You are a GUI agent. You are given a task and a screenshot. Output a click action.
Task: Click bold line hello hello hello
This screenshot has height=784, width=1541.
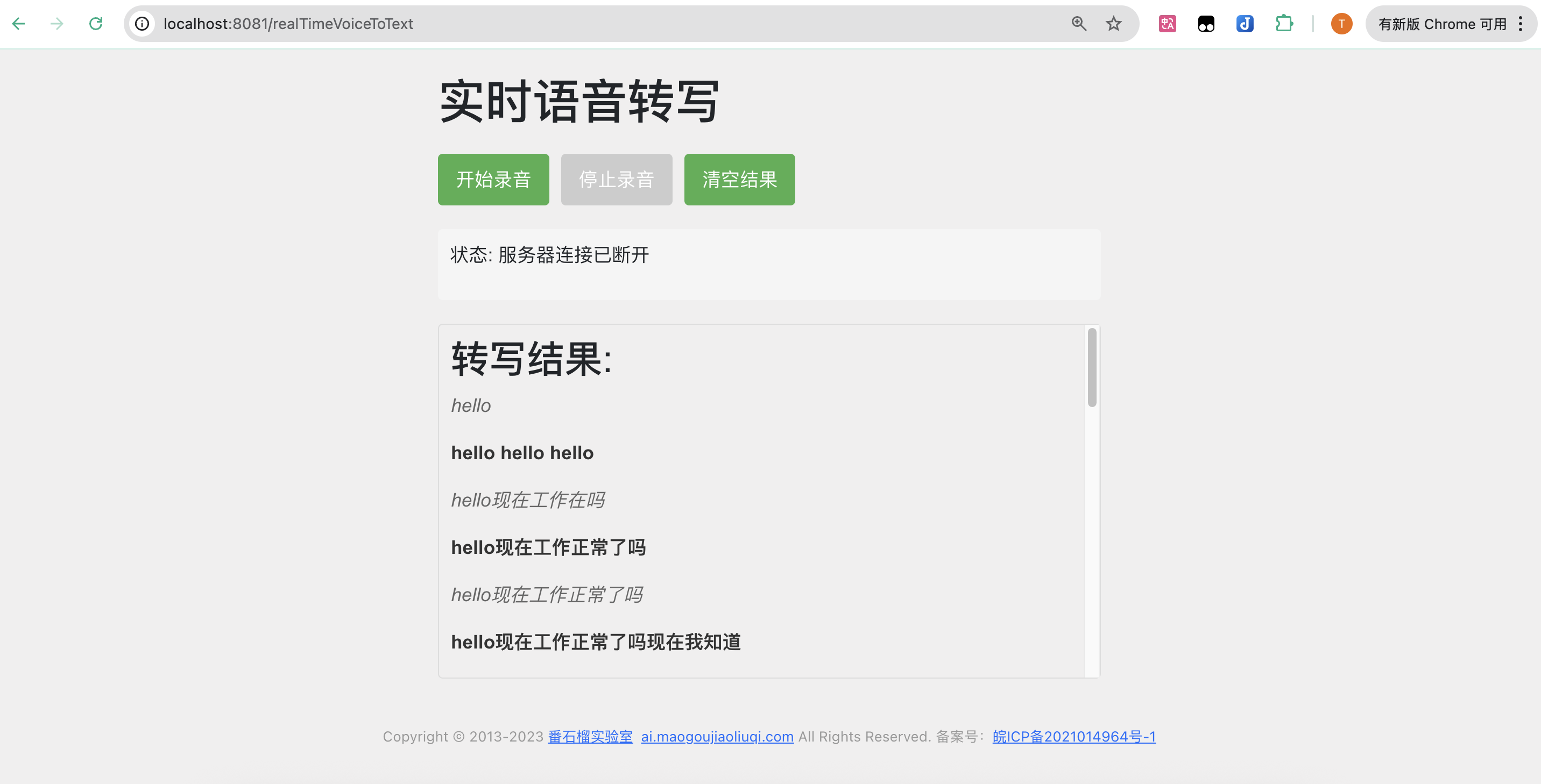pos(522,453)
